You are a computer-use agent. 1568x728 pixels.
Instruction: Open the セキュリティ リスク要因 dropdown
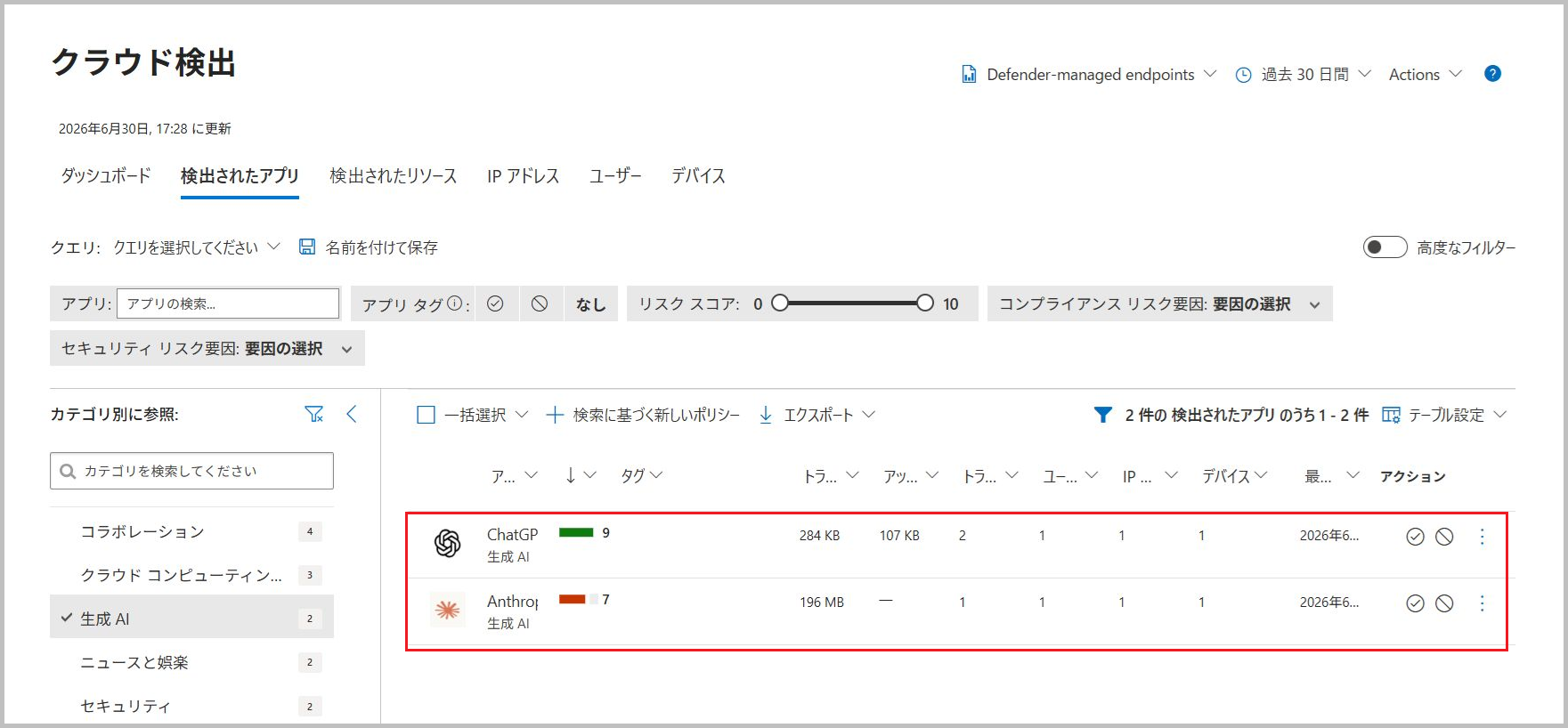(207, 348)
